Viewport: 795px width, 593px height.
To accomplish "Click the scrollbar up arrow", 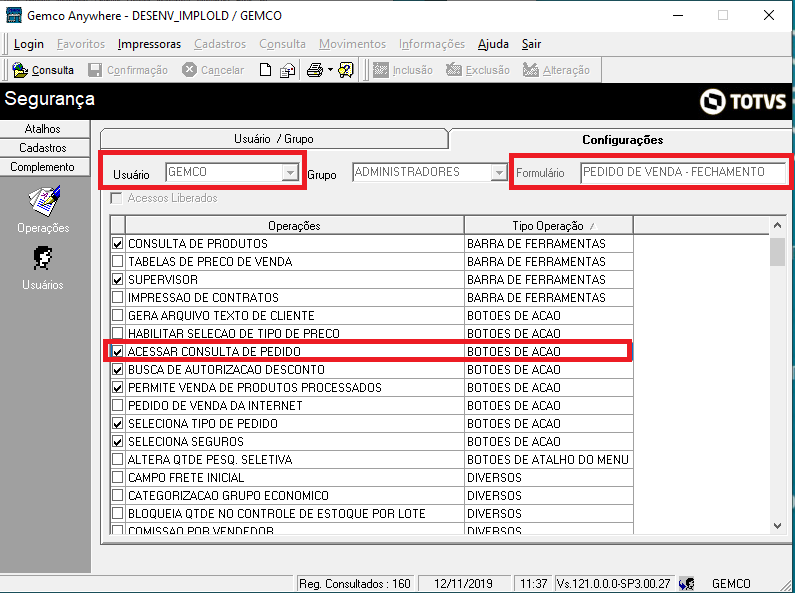I will 777,225.
